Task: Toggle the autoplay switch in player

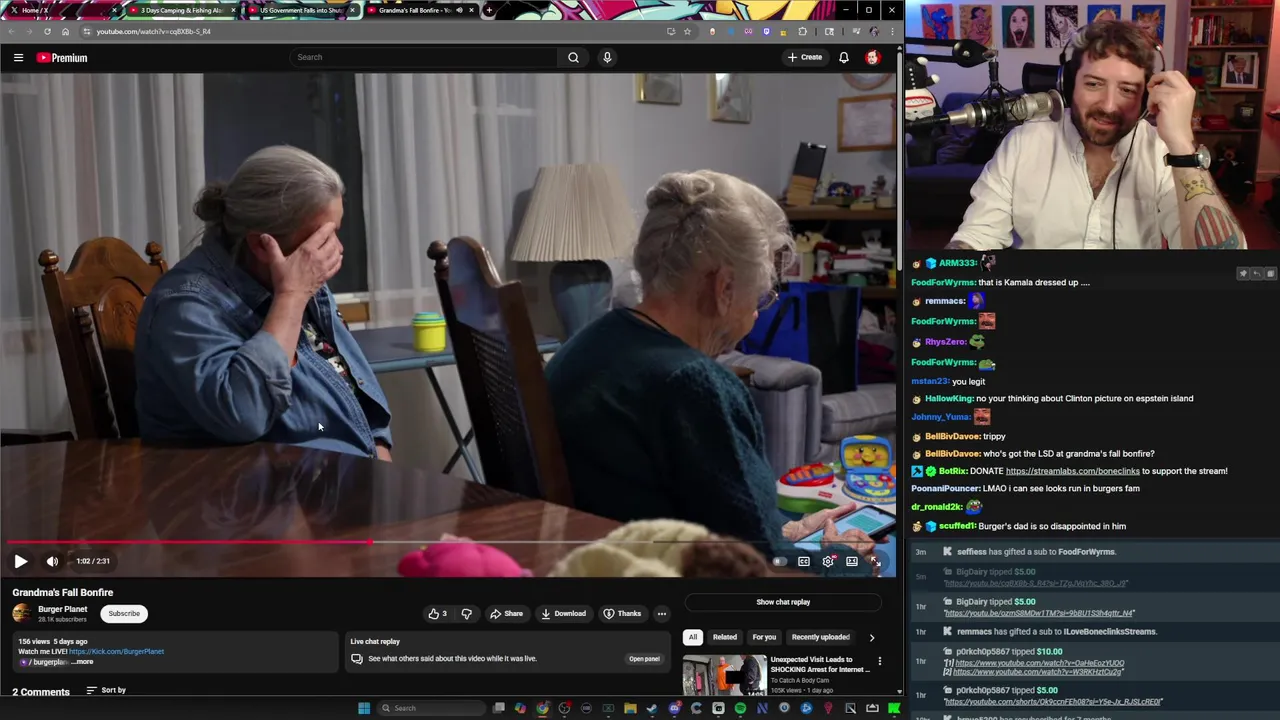Action: (780, 561)
